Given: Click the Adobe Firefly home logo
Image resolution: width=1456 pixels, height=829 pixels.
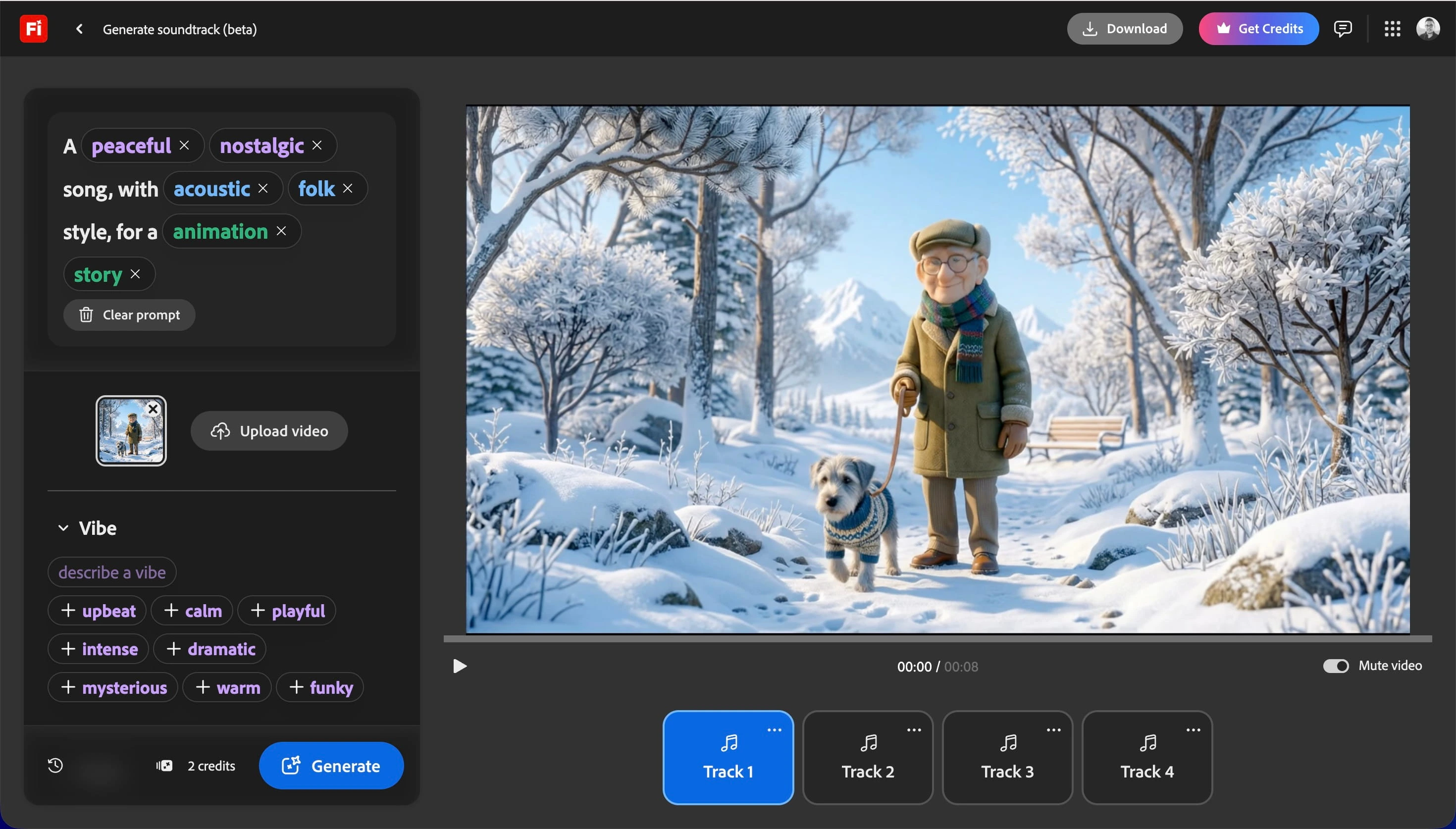Looking at the screenshot, I should [33, 28].
